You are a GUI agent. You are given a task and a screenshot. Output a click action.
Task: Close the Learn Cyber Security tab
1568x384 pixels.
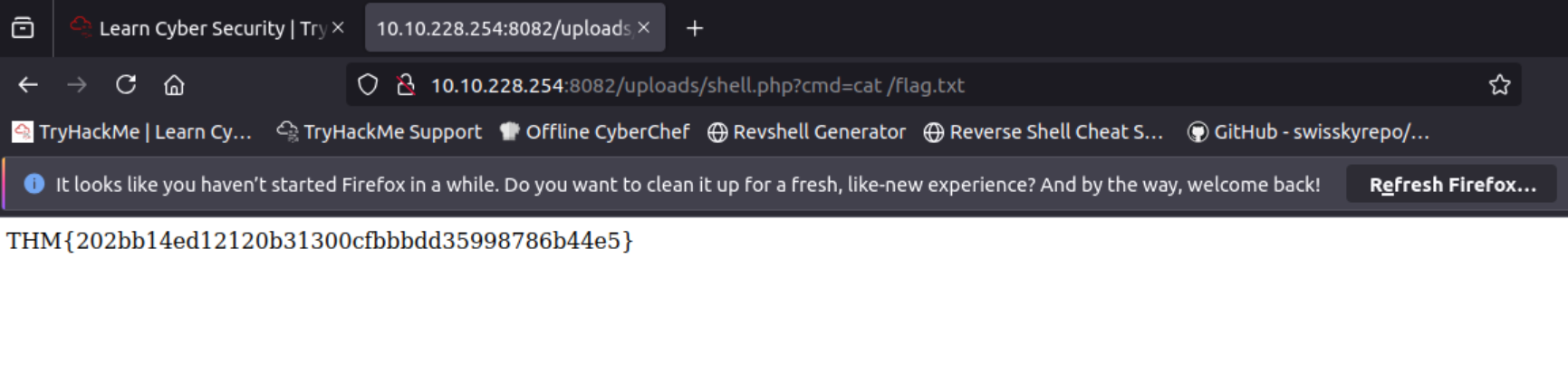(x=338, y=28)
